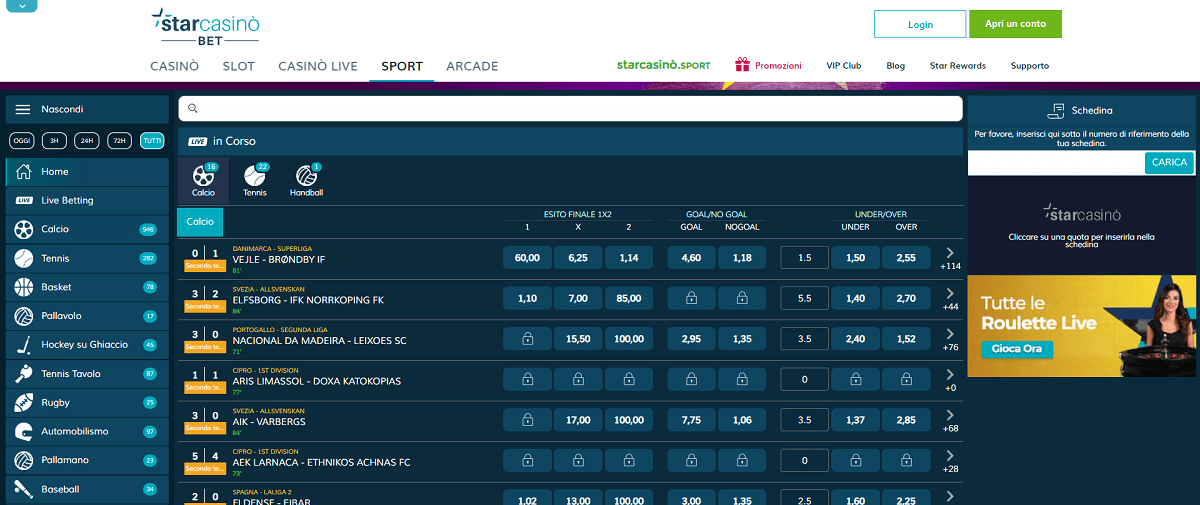Toggle 72H time filter
The image size is (1200, 505).
(x=120, y=141)
